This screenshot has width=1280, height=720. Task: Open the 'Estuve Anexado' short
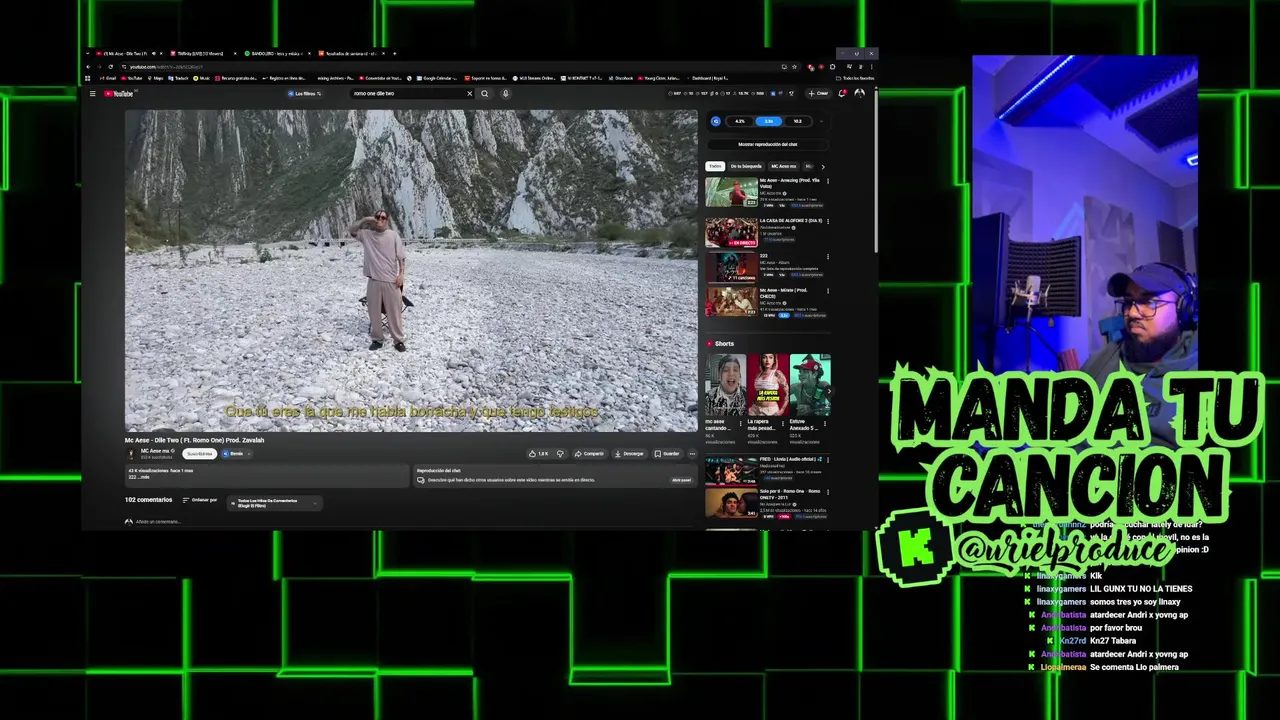[809, 385]
